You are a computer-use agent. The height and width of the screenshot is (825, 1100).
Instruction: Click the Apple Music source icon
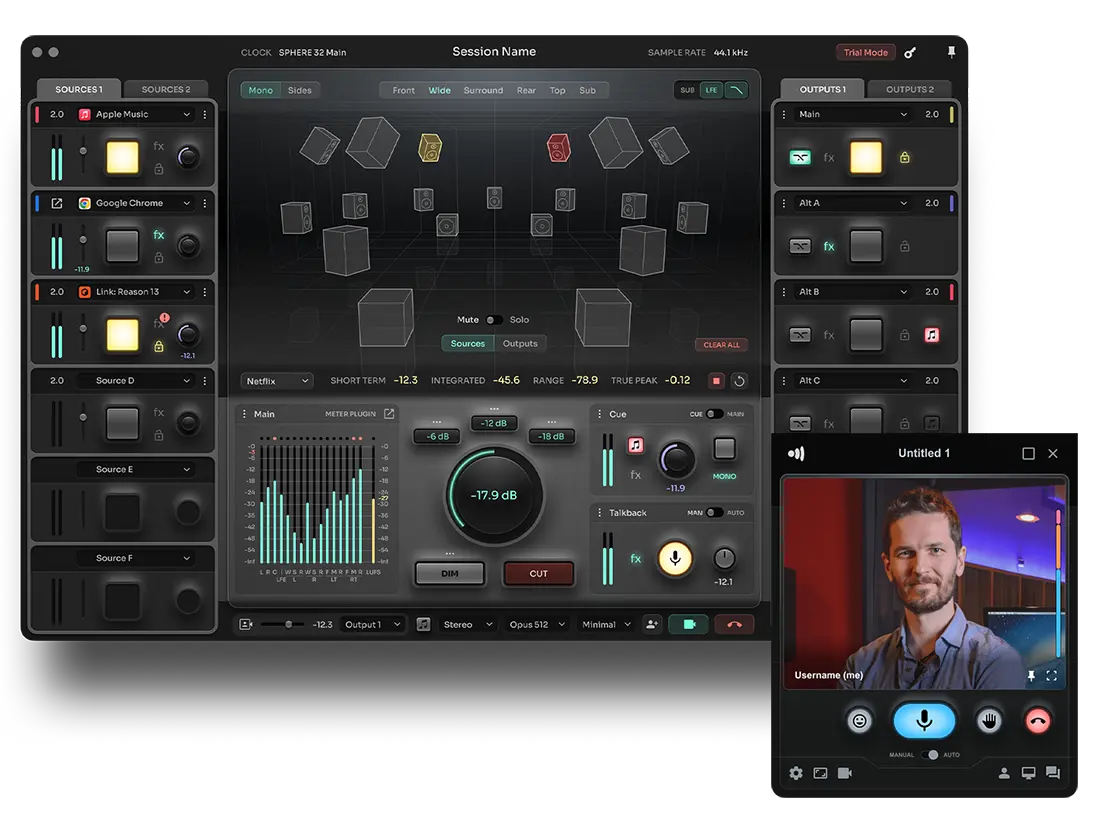tap(85, 114)
